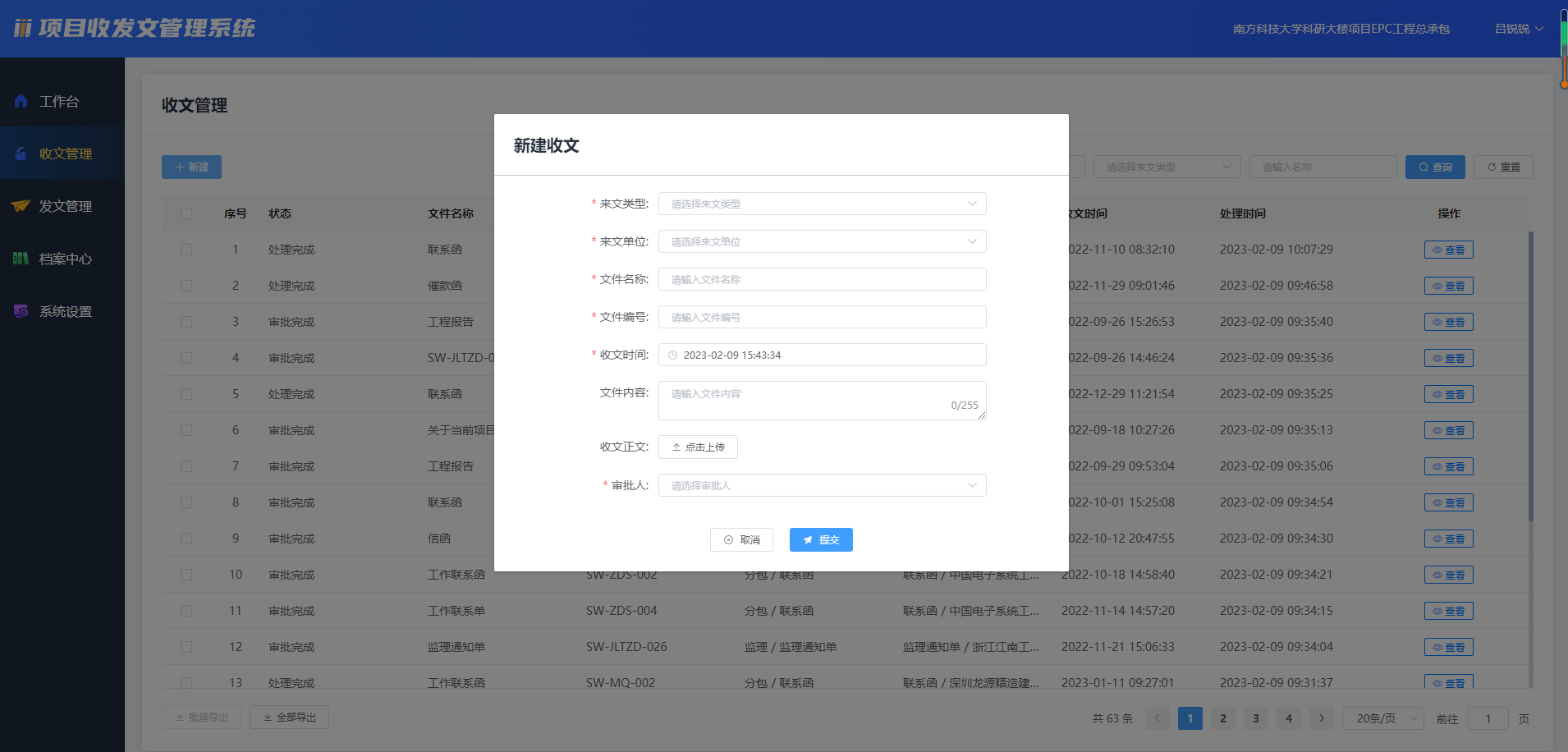Screen dimensions: 1568x752
Task: Click the upload arrow icon of 点击上传
Action: click(676, 447)
